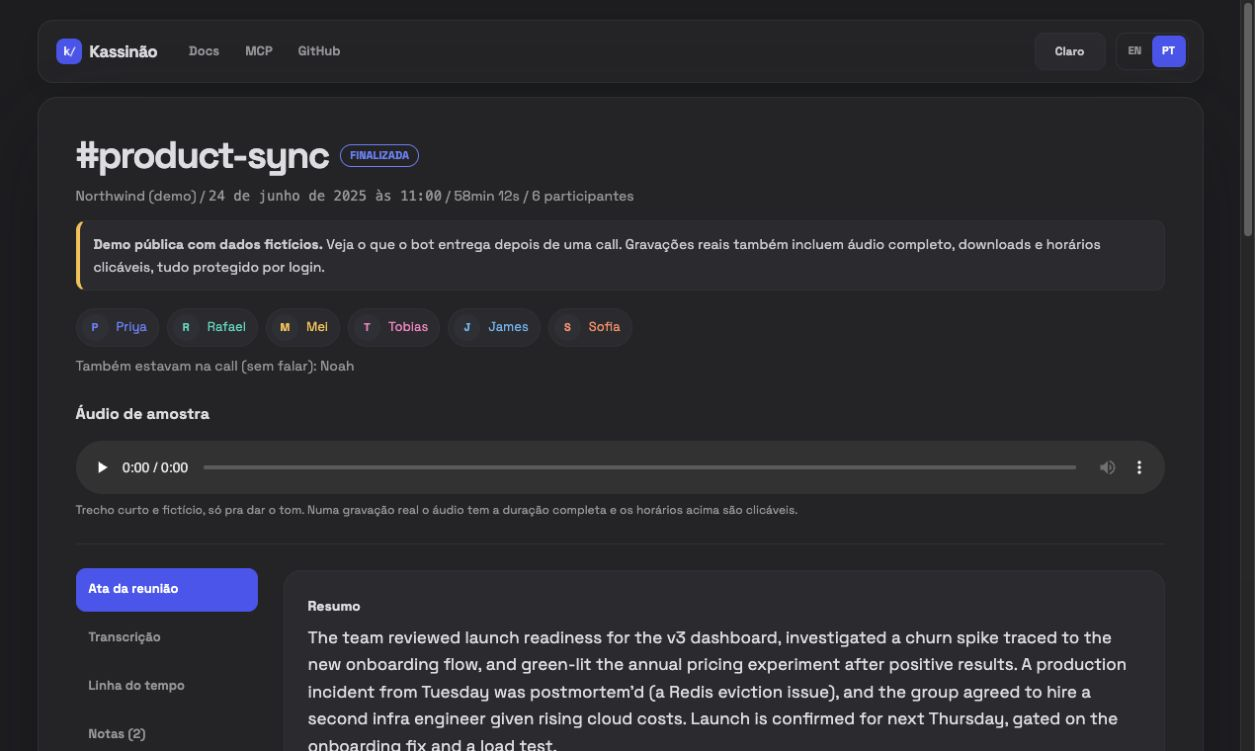Click the #product-sync heading
The width and height of the screenshot is (1255, 751).
point(202,155)
